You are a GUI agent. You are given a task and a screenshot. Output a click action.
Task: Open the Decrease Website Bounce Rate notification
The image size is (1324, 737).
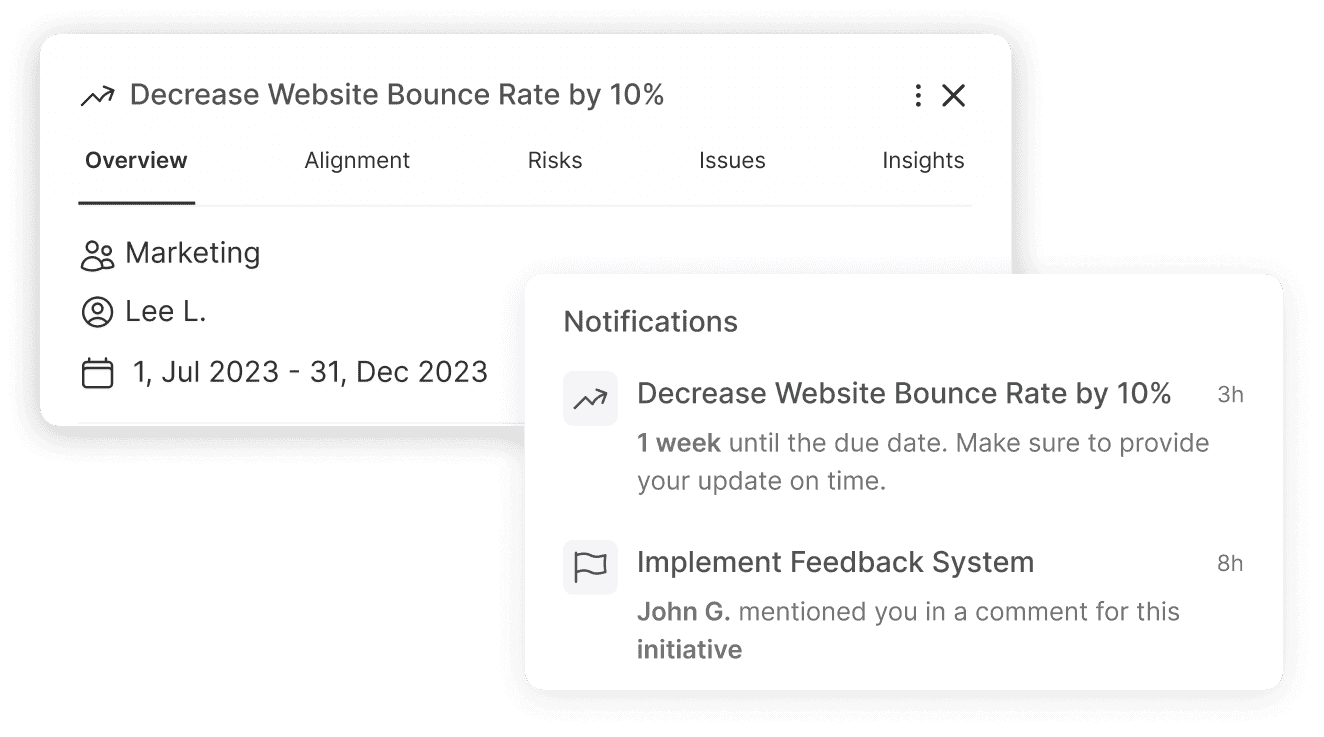pos(904,394)
